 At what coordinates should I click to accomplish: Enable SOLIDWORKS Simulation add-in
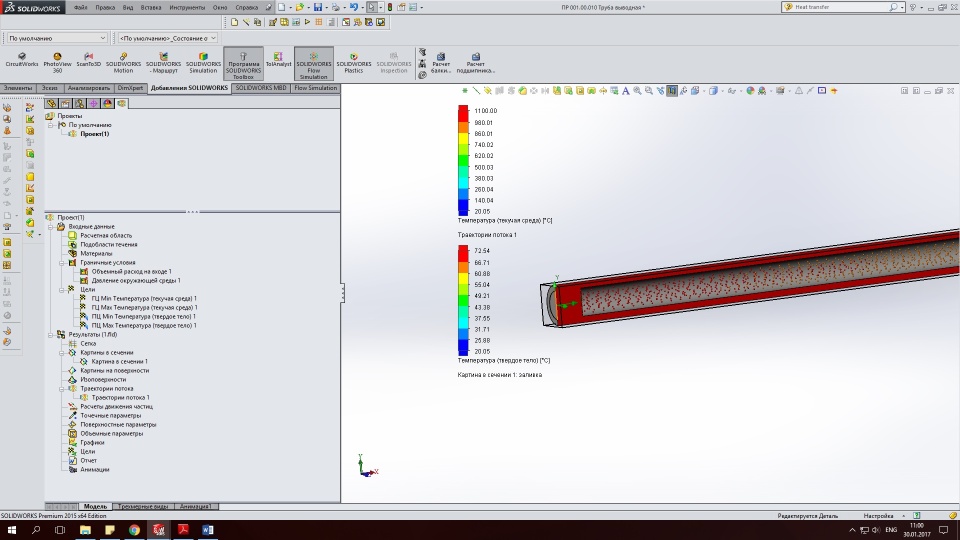click(x=203, y=63)
